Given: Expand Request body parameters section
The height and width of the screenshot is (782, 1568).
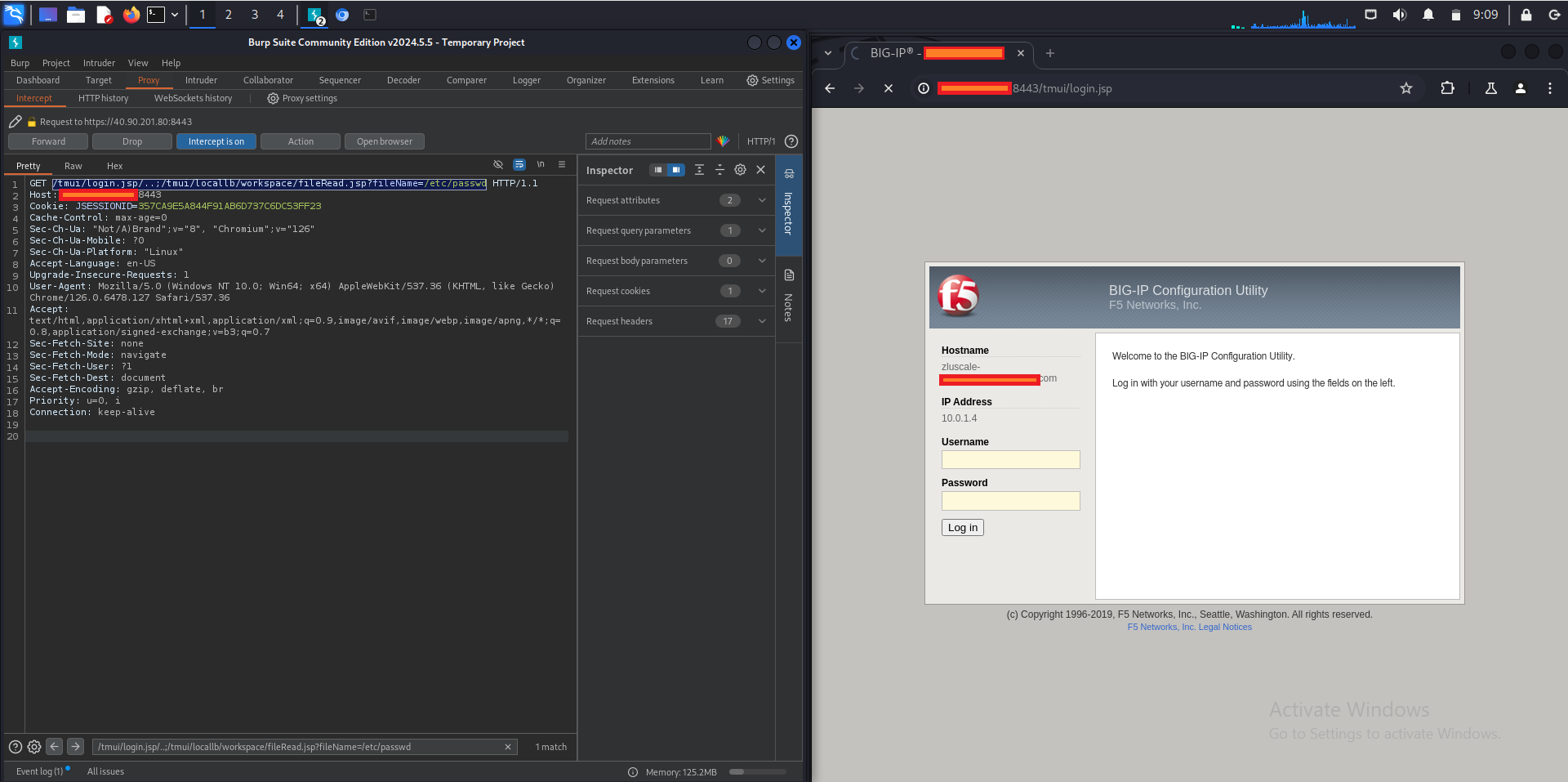Looking at the screenshot, I should [676, 261].
